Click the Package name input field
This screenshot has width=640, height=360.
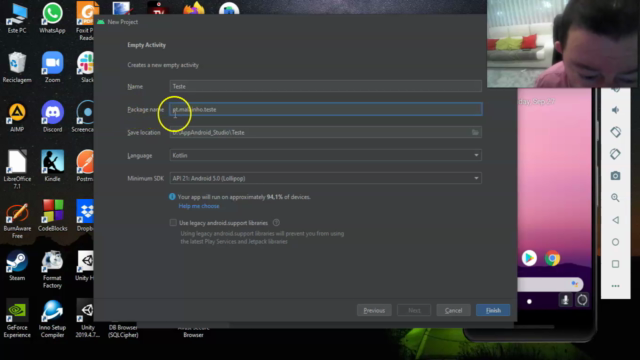click(x=326, y=109)
